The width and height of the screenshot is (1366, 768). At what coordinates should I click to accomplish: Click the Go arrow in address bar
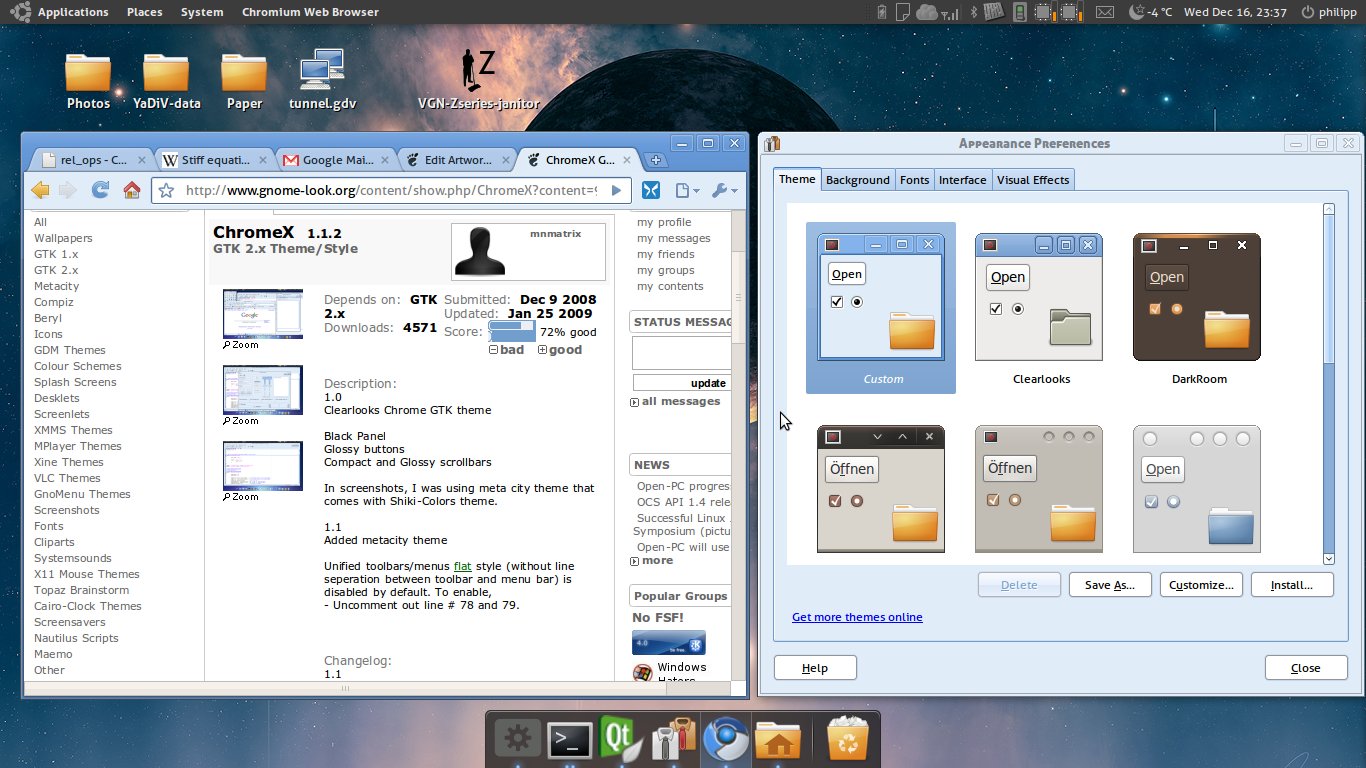[616, 190]
